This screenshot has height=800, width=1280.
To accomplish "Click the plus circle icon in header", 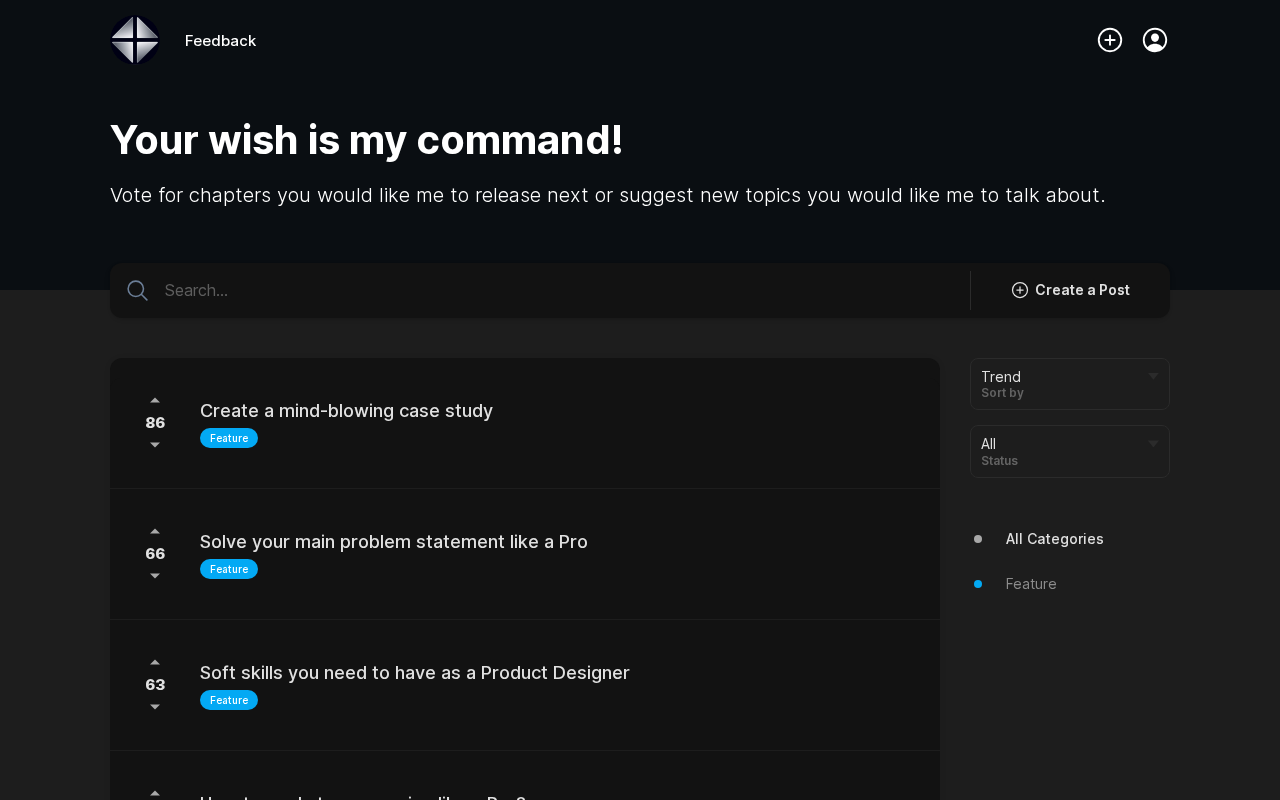I will (1110, 40).
